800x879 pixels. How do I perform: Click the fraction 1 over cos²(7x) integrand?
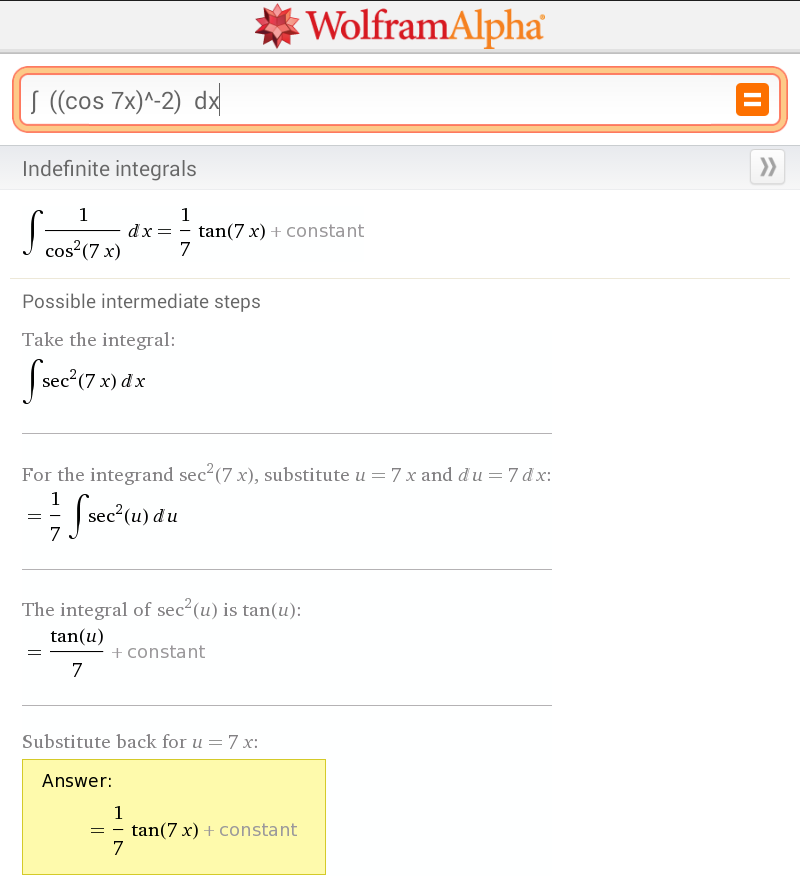coord(83,232)
